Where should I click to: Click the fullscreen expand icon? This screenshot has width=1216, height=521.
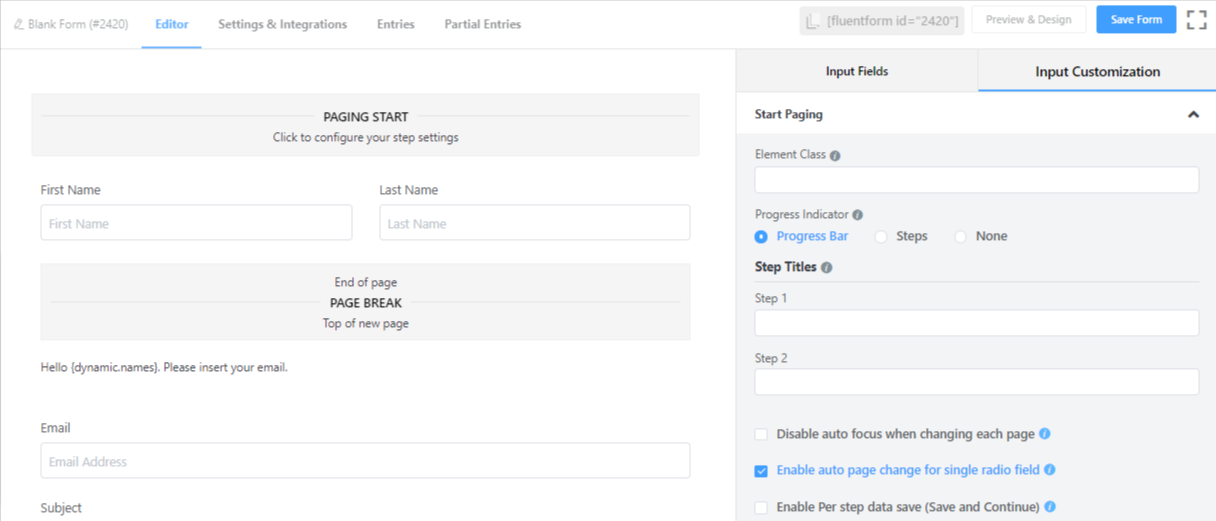pyautogui.click(x=1196, y=20)
